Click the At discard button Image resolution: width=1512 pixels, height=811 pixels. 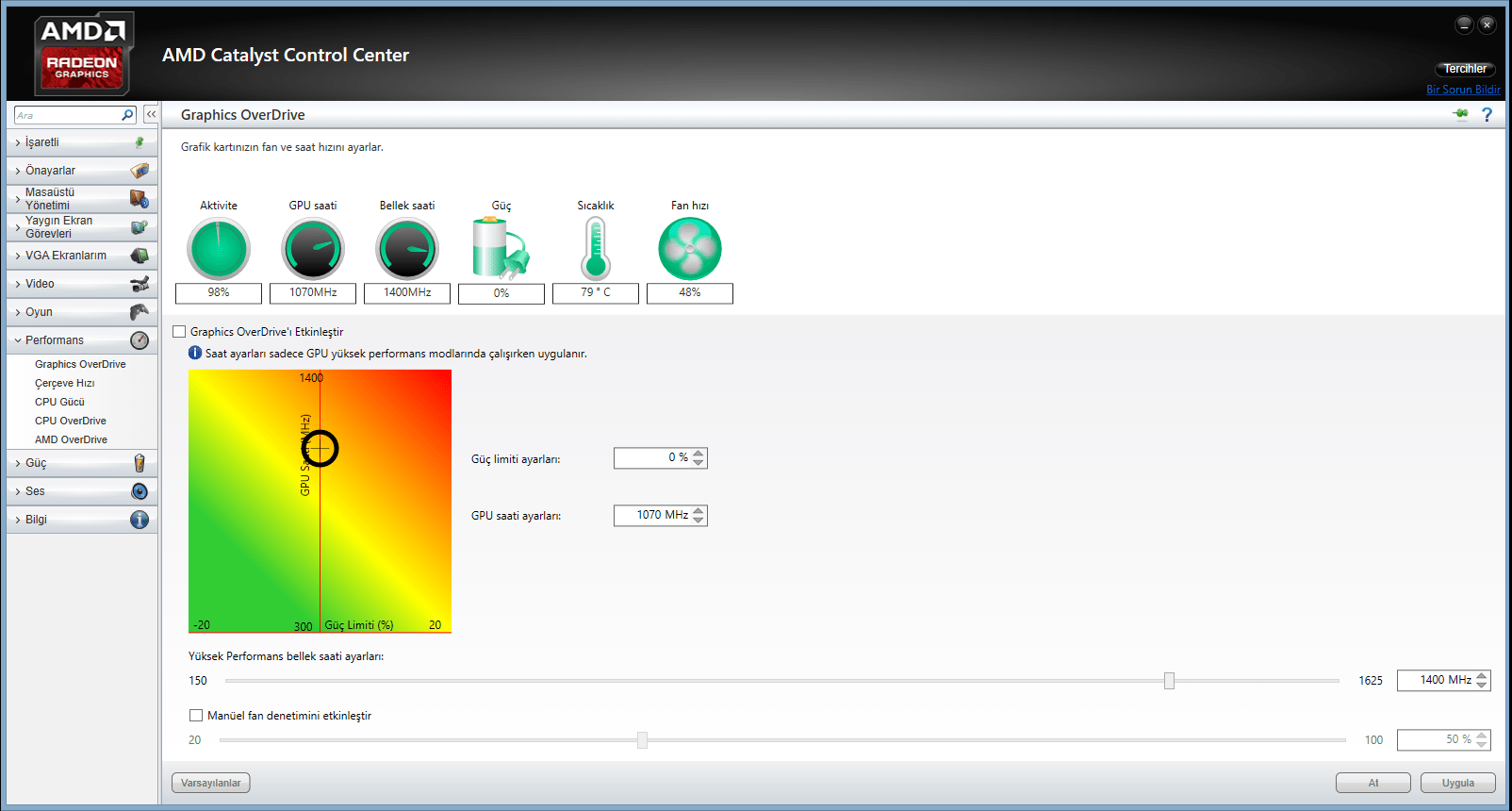(1373, 783)
